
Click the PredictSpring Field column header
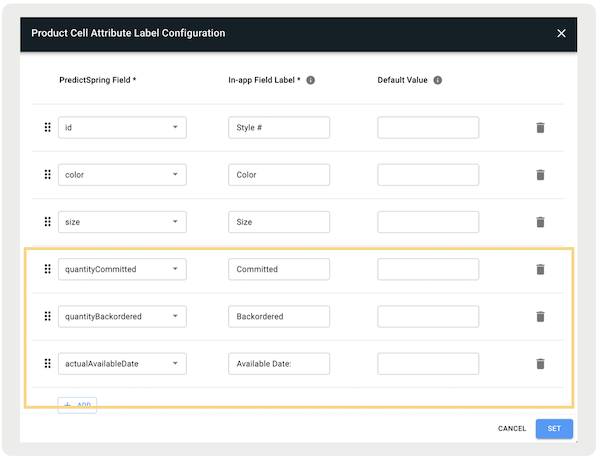tap(98, 80)
